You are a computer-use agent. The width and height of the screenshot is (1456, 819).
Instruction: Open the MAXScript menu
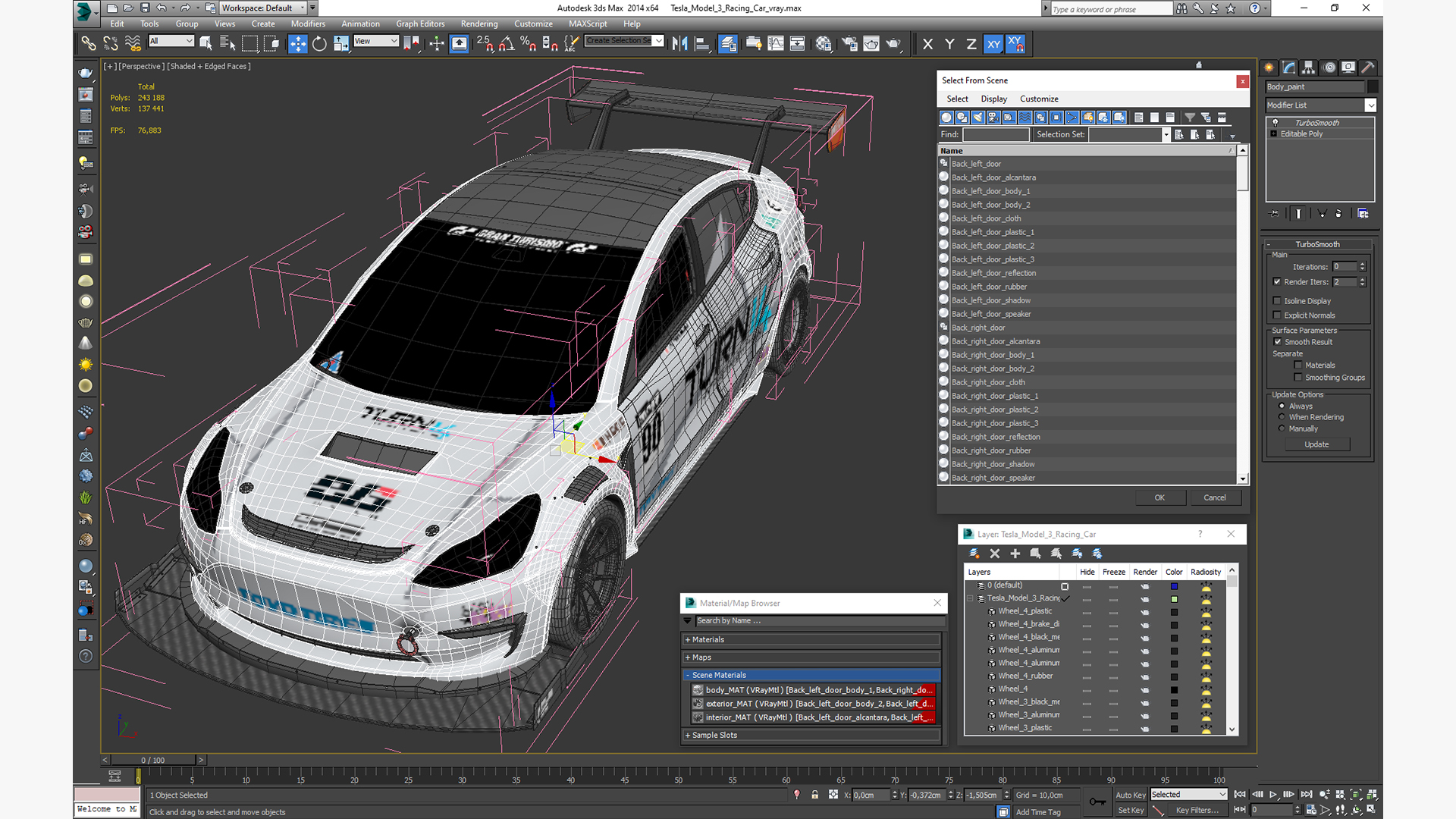tap(588, 24)
